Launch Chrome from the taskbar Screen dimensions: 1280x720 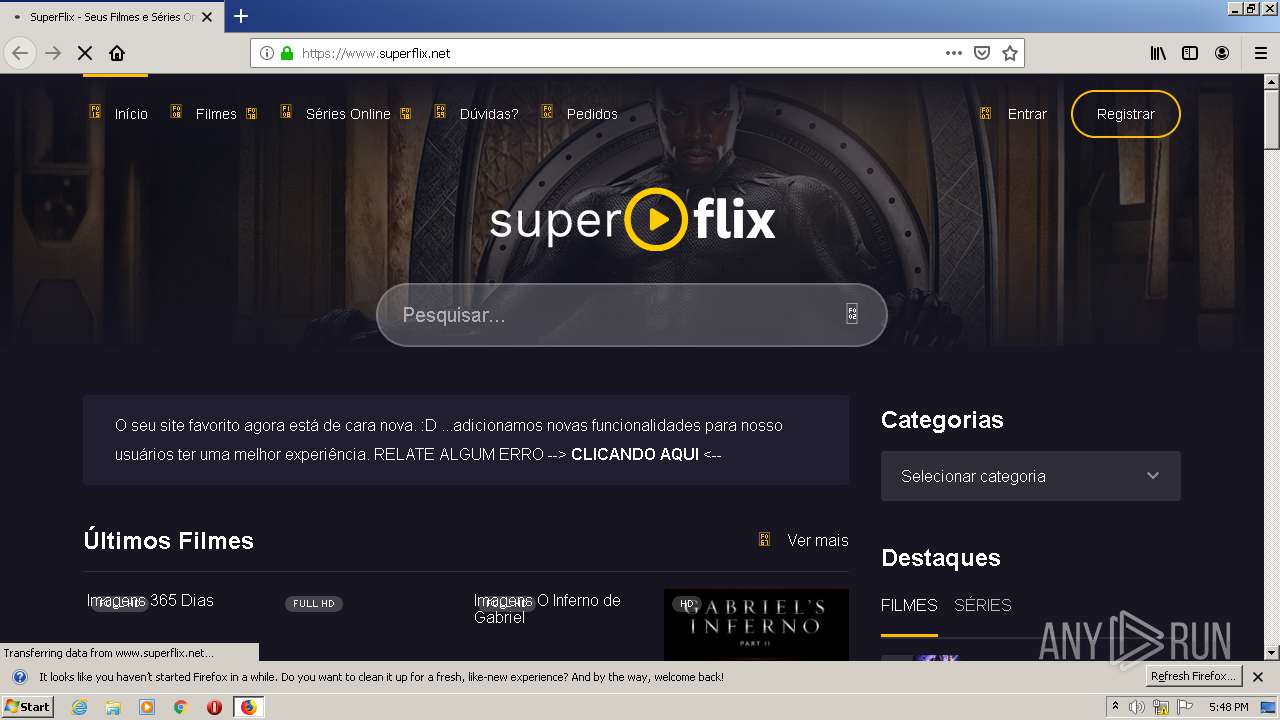[x=180, y=707]
